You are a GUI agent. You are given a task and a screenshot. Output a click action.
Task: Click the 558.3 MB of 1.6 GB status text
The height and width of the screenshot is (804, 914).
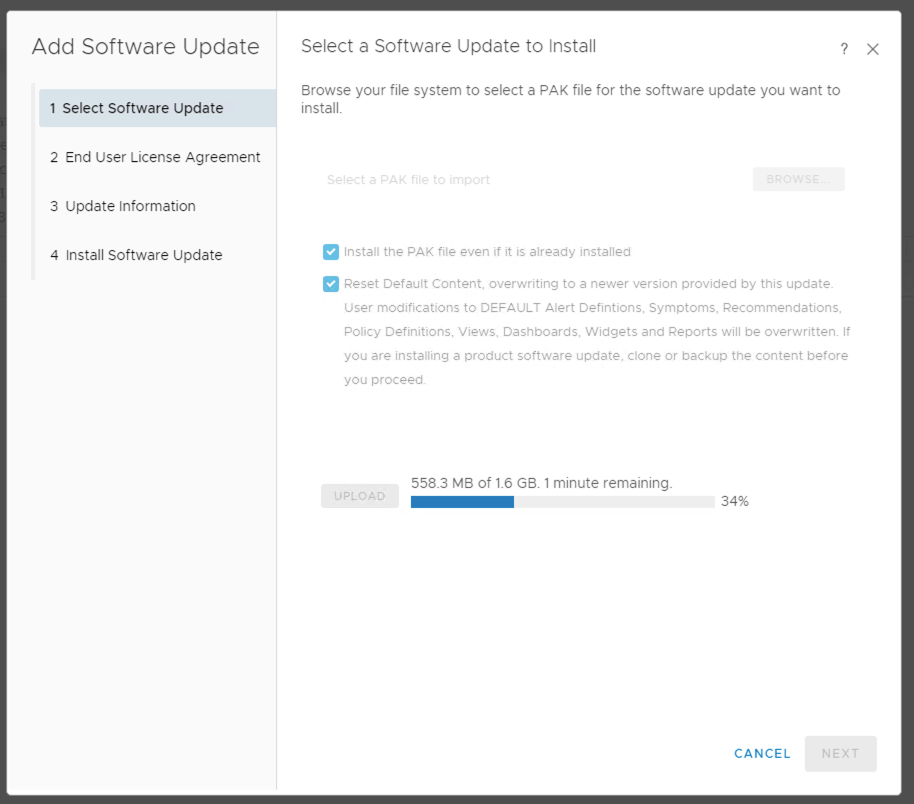pos(541,483)
